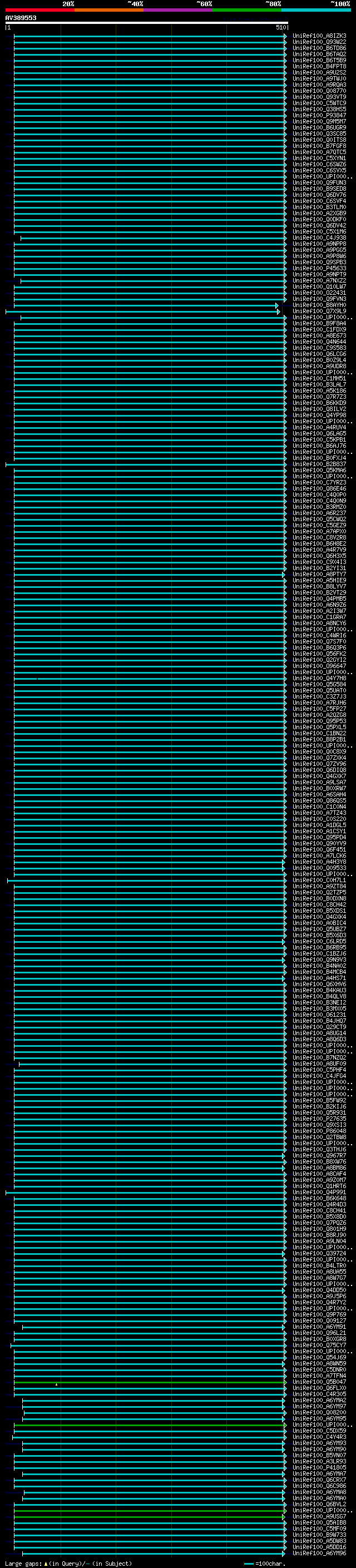This screenshot has height=1568, width=356.
Task: Open hit UniRef100_A7QTC5
Action: pos(319,152)
